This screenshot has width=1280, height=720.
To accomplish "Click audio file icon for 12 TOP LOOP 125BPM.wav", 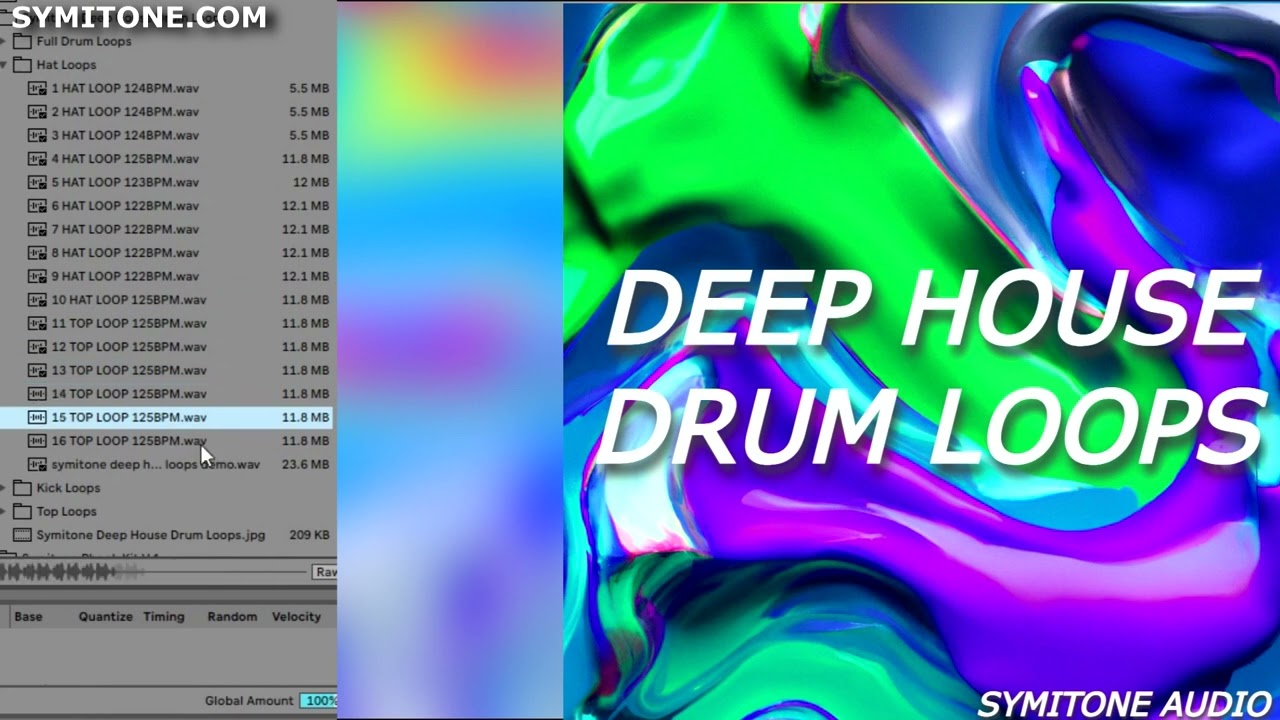I will click(x=37, y=347).
